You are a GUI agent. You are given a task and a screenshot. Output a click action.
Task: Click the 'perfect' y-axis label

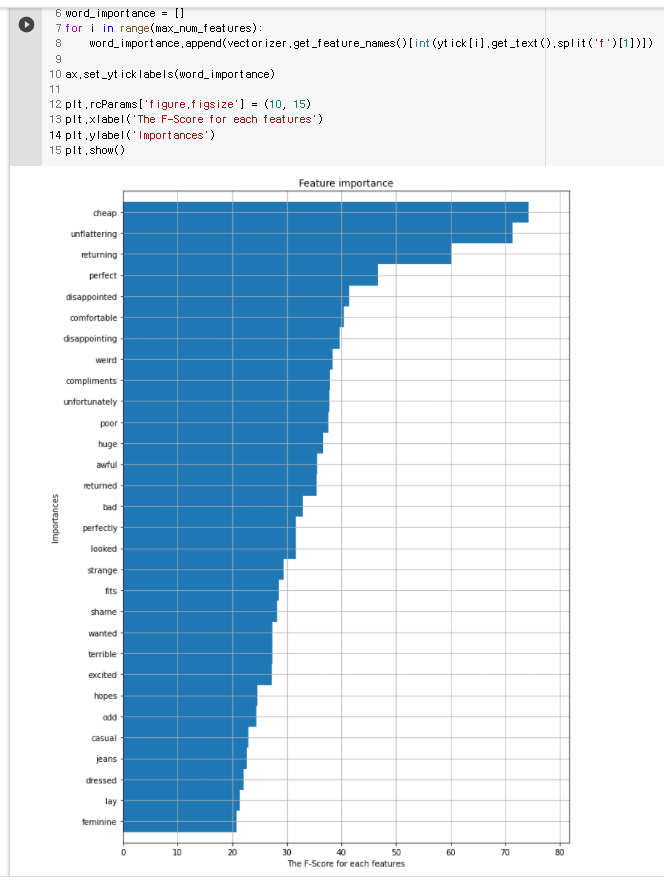coord(103,275)
